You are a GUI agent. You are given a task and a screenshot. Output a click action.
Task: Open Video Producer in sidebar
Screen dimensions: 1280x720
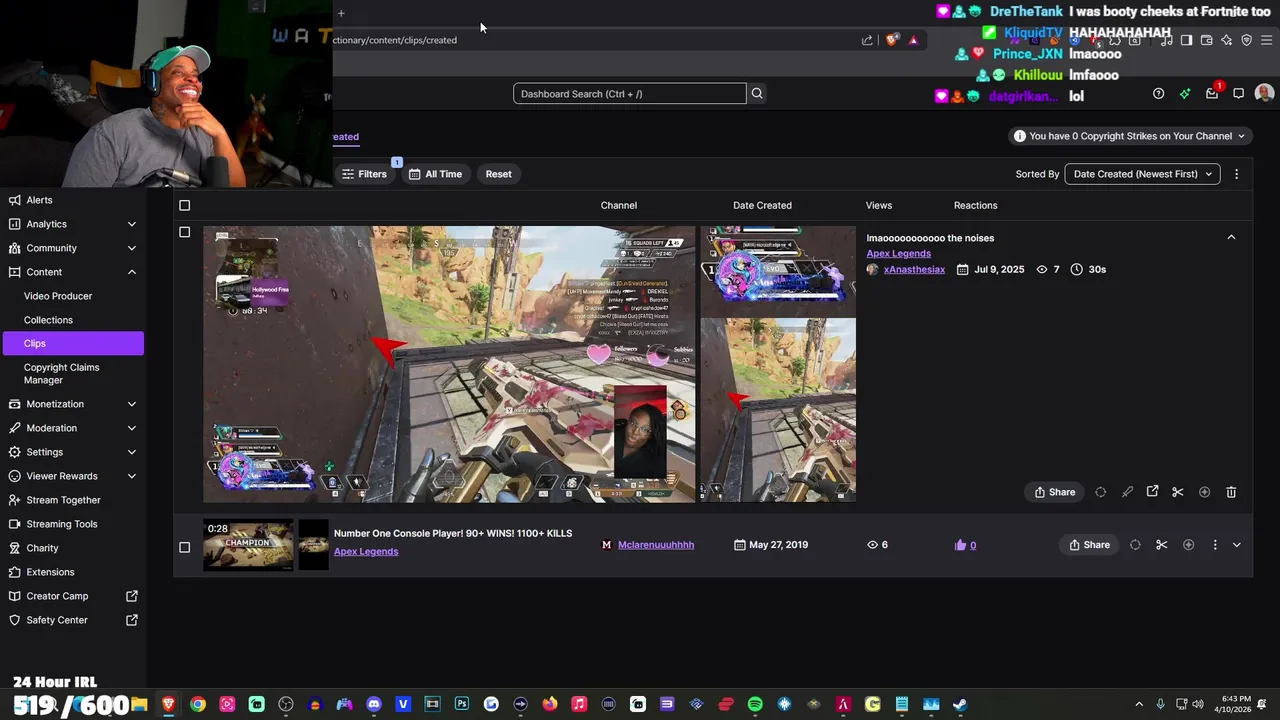[58, 296]
